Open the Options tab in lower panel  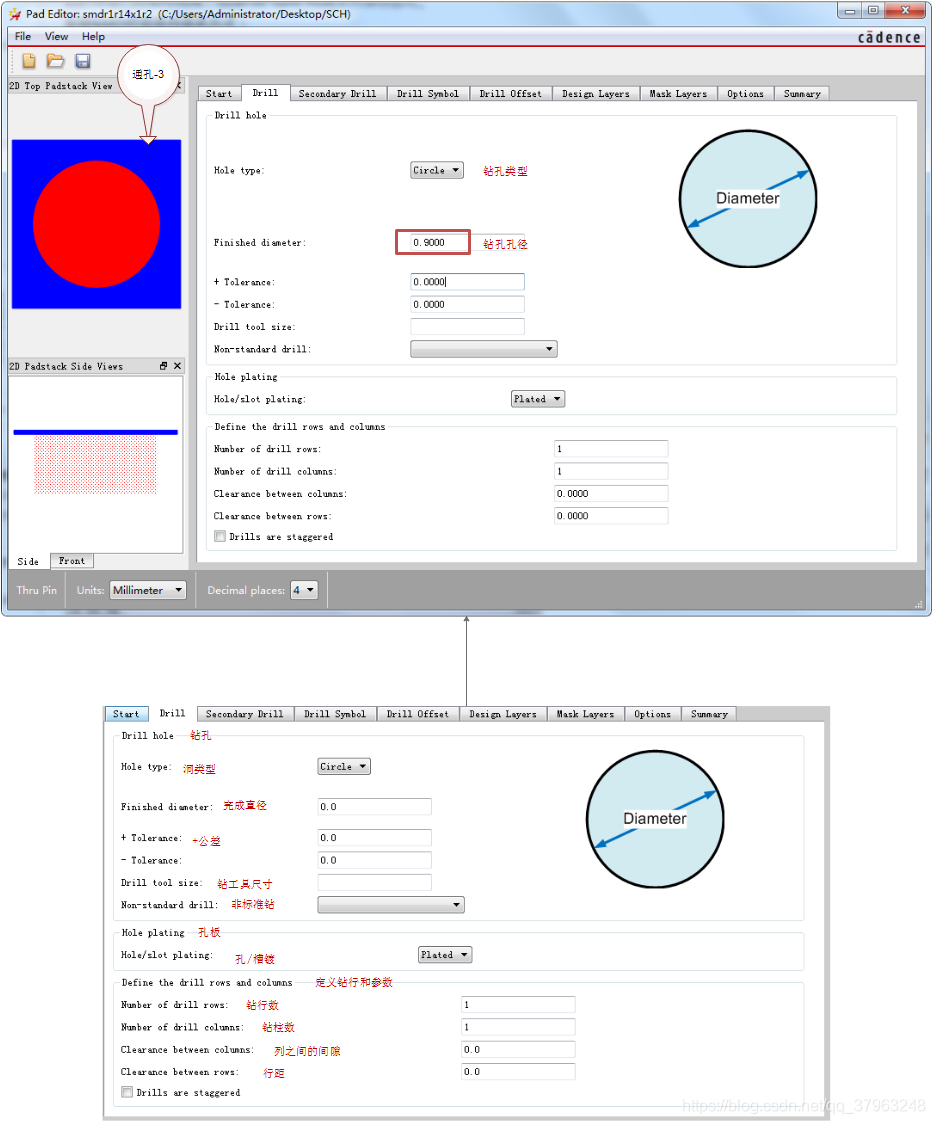click(652, 714)
